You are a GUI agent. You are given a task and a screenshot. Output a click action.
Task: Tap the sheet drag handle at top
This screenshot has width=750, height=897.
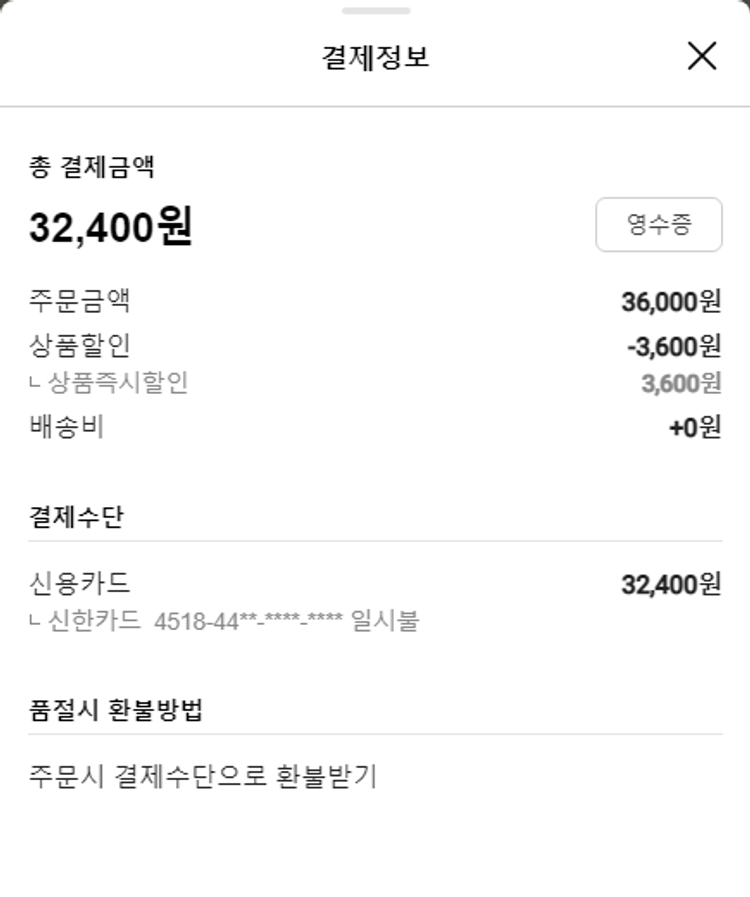click(375, 11)
